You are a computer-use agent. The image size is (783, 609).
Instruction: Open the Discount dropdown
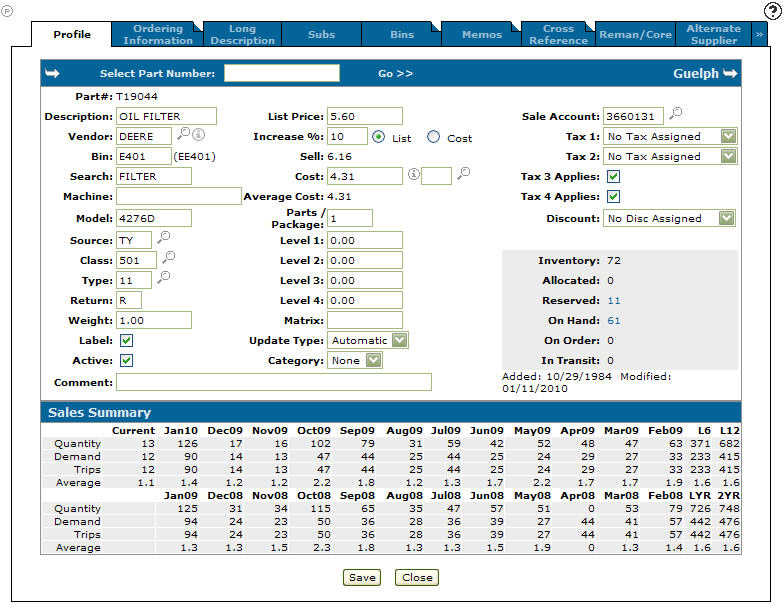point(669,218)
